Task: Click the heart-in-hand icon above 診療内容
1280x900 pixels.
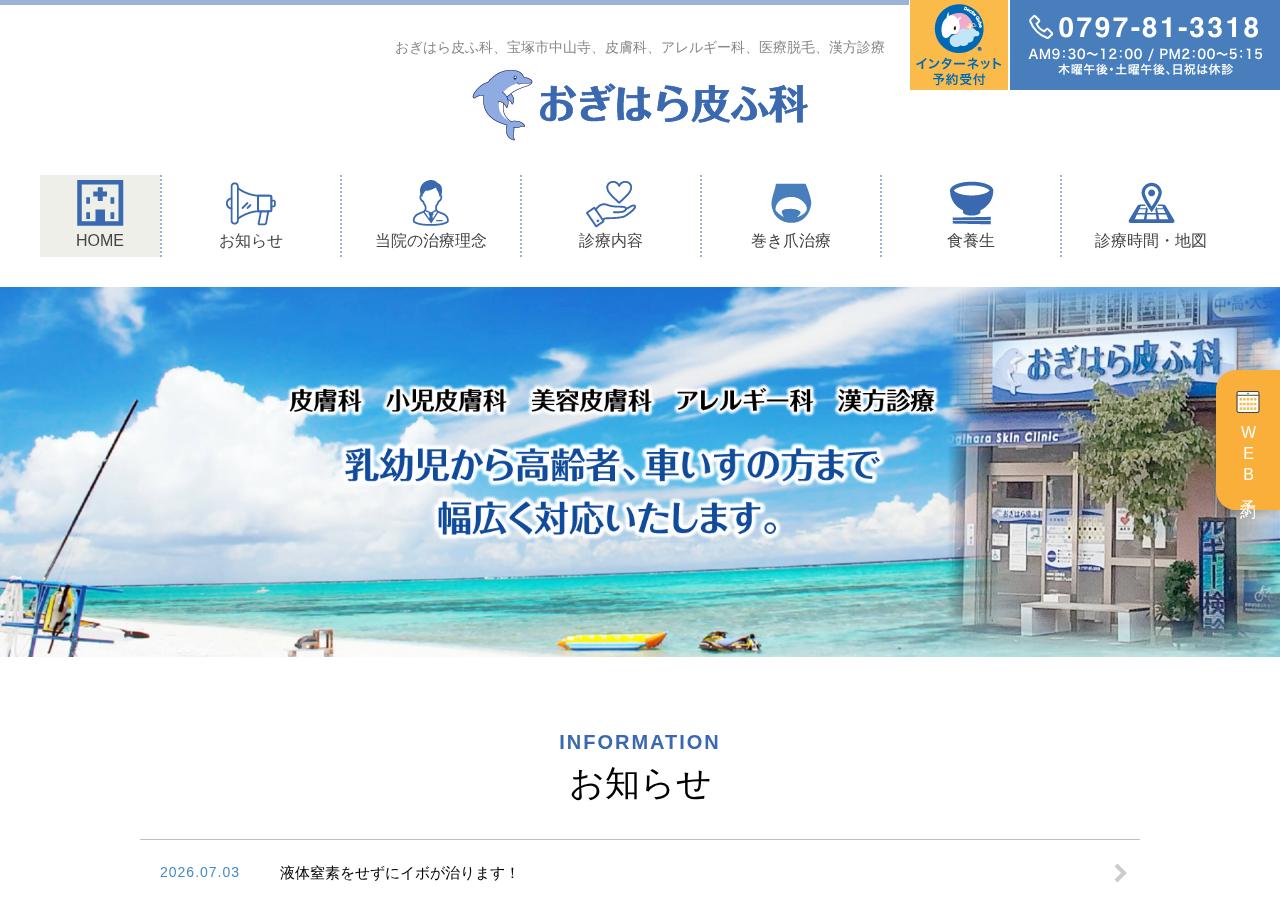Action: click(x=611, y=203)
